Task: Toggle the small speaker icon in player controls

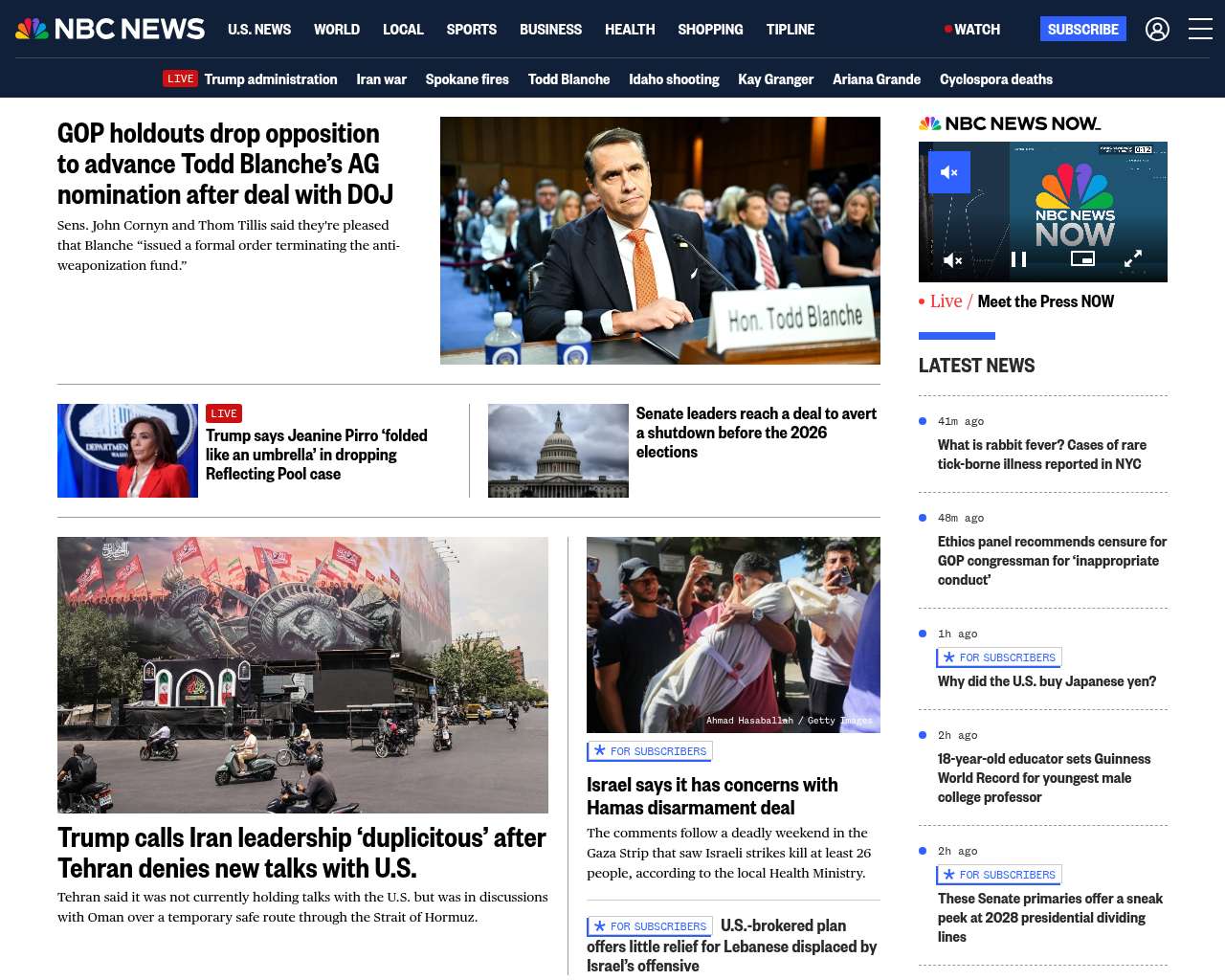Action: coord(953,259)
